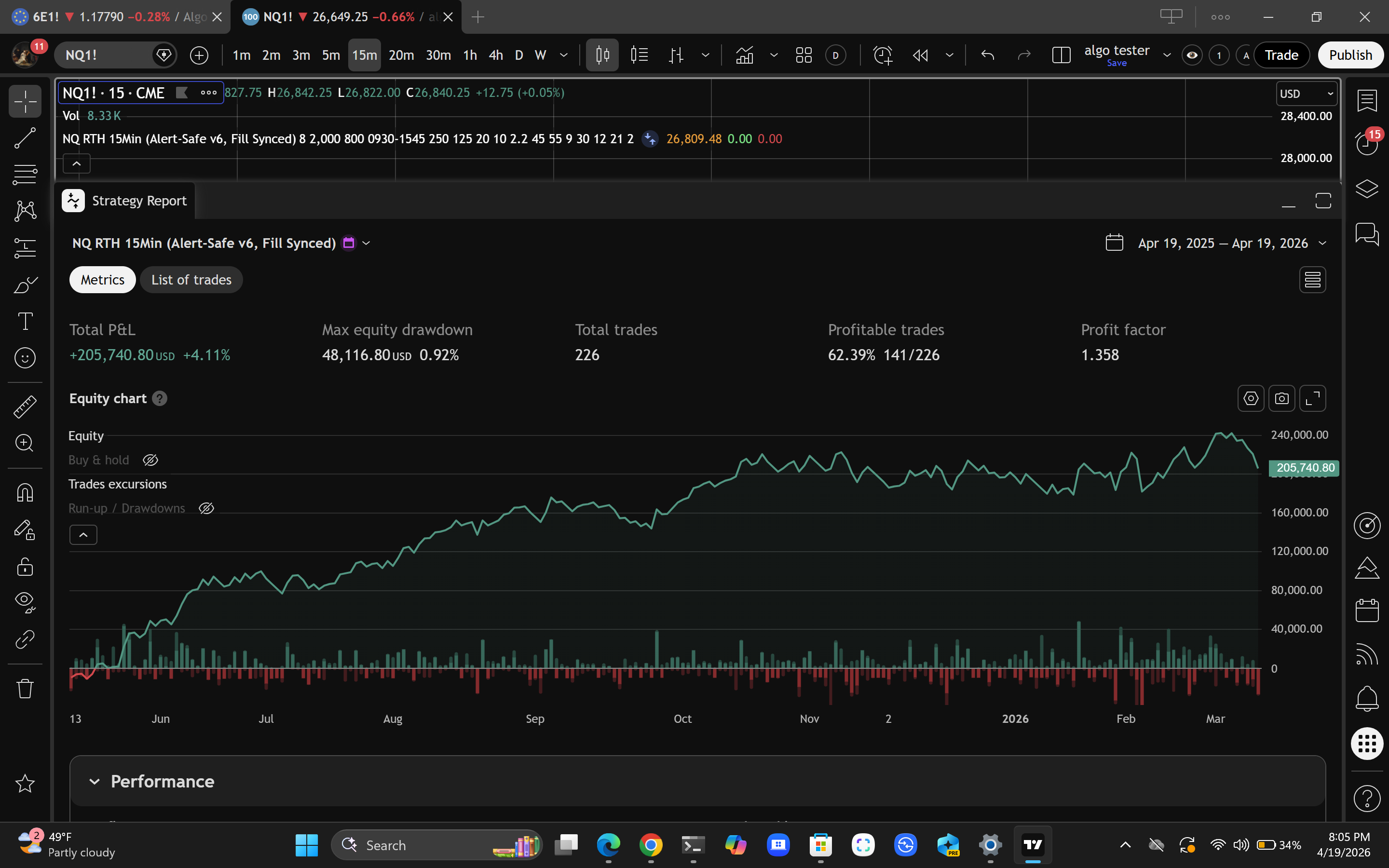Toggle hide all drawings eye
The height and width of the screenshot is (868, 1389).
[25, 603]
